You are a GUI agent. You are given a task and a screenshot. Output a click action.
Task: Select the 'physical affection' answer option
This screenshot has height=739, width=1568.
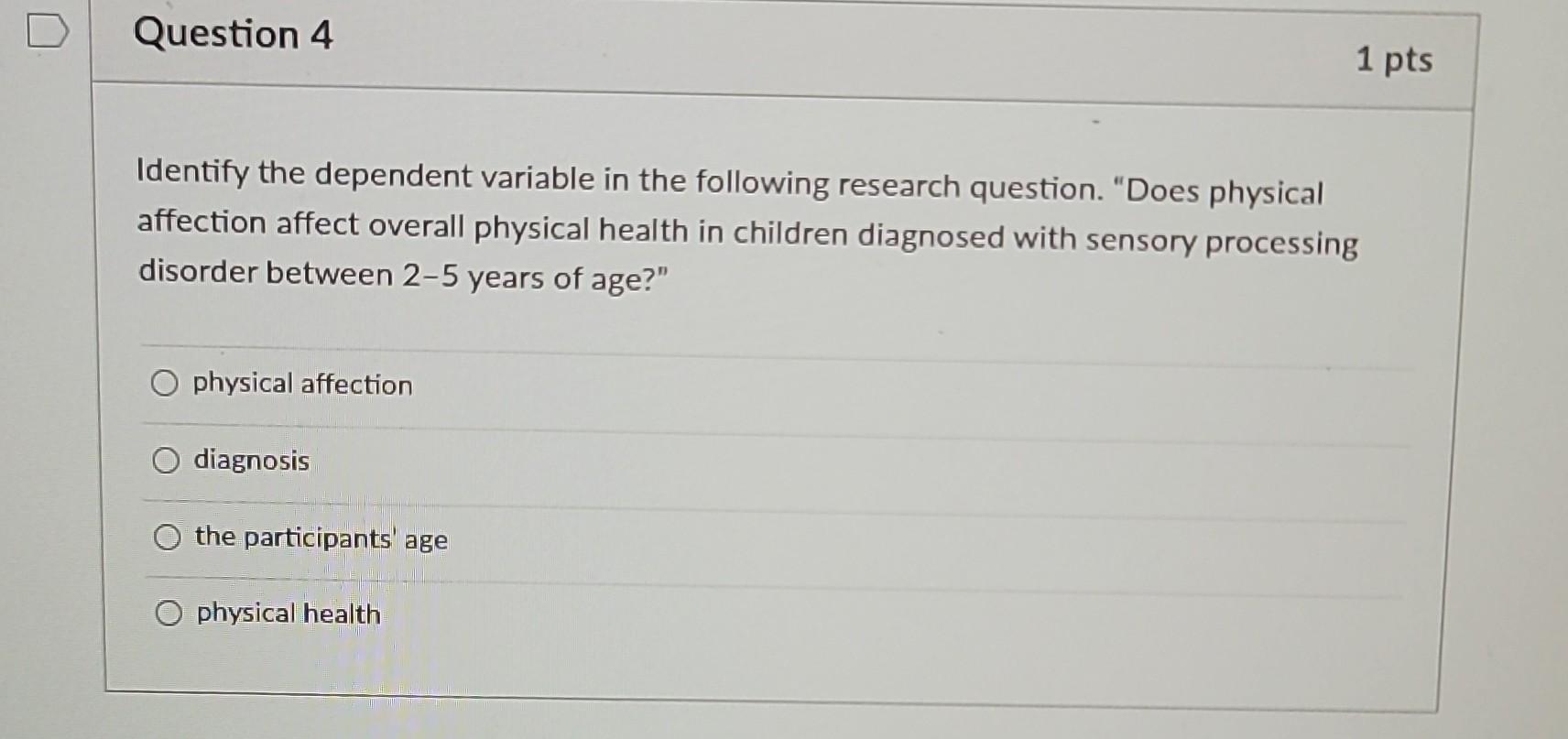(x=166, y=384)
